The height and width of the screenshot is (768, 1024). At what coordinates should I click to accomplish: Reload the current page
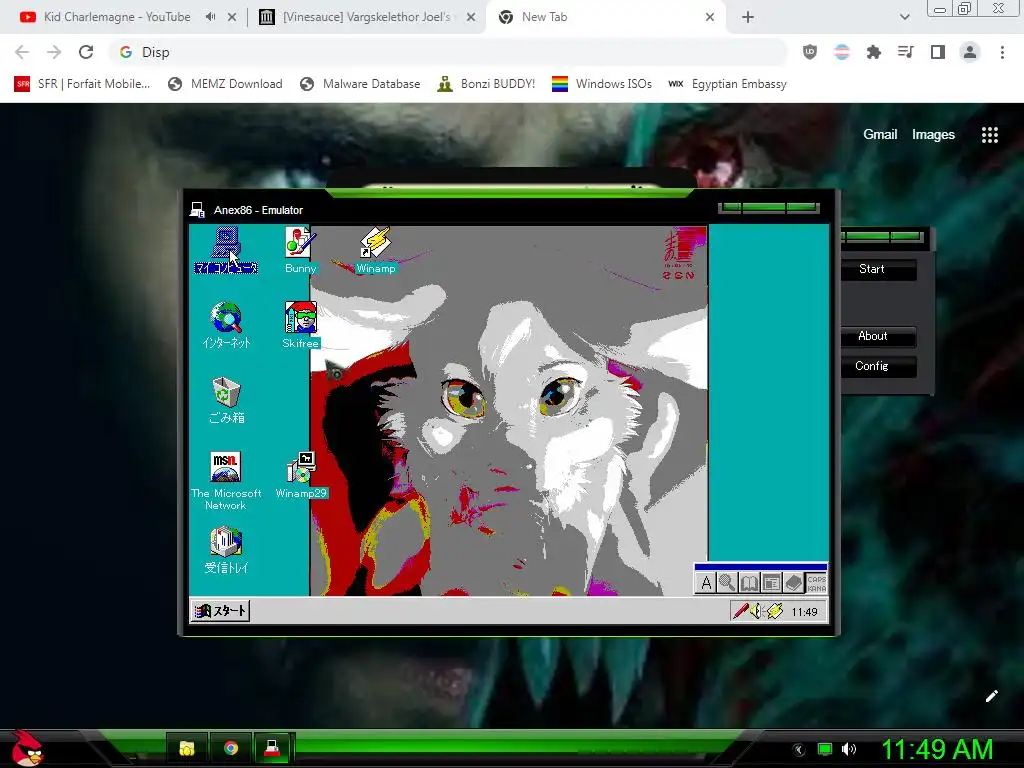(x=86, y=52)
